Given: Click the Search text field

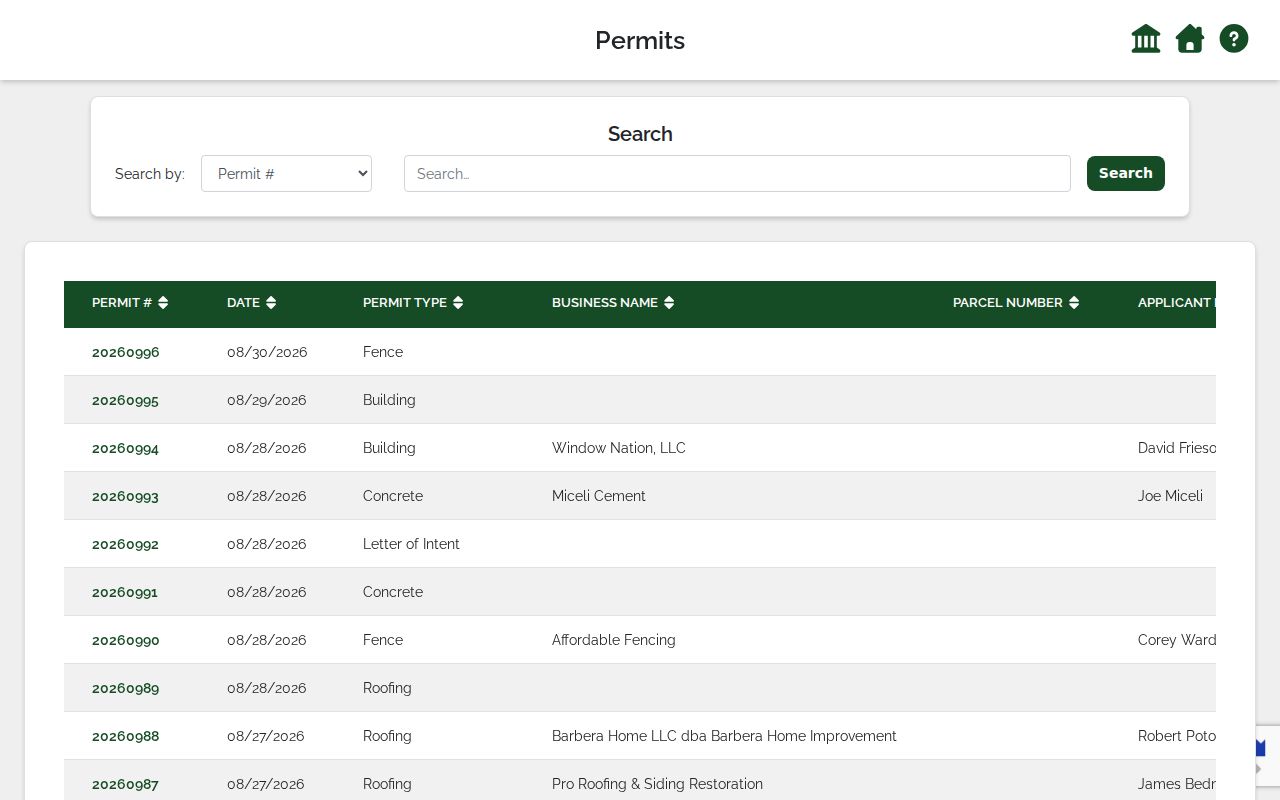Looking at the screenshot, I should coord(737,173).
